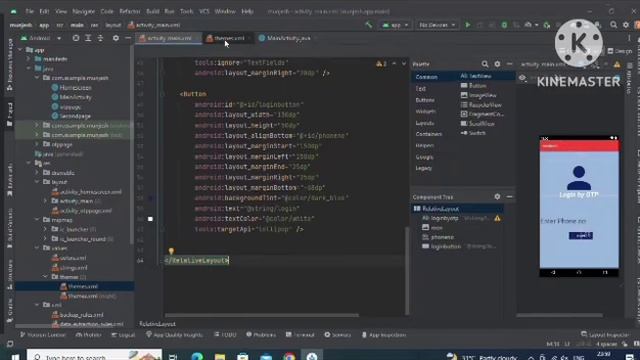Minimize the Component Tree panel

[x=509, y=197]
